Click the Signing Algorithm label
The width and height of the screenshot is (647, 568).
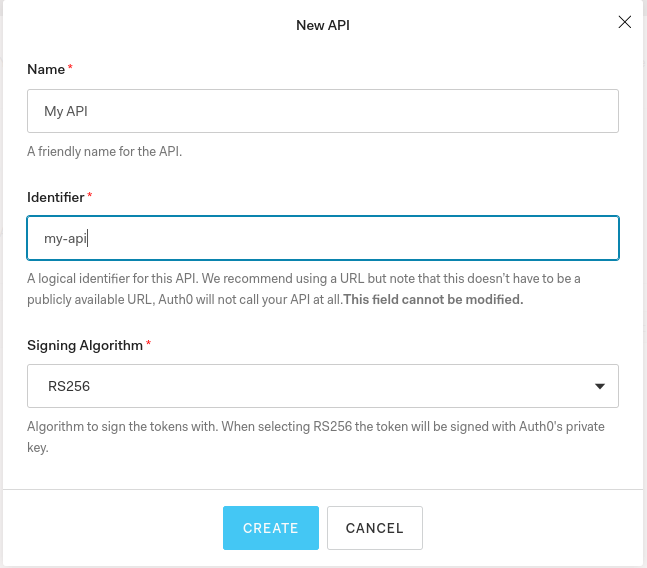pos(85,345)
